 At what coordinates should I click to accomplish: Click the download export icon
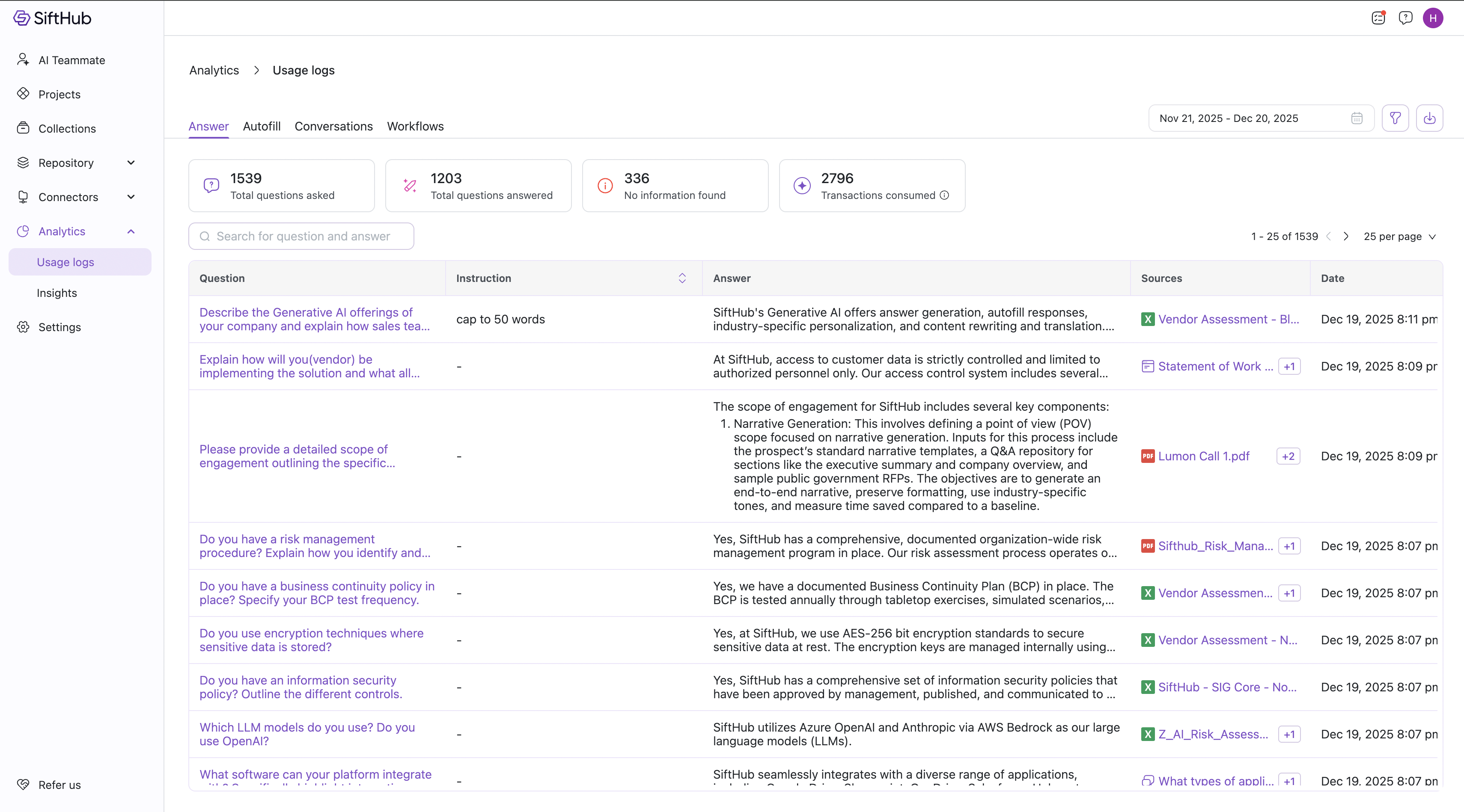click(x=1429, y=118)
